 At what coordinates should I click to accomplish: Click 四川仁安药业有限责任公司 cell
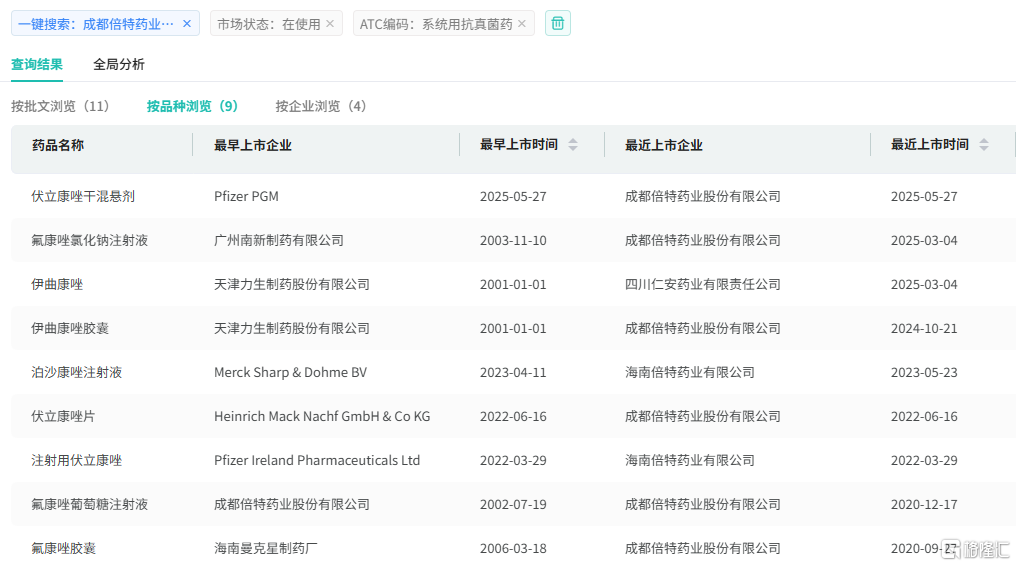click(702, 284)
